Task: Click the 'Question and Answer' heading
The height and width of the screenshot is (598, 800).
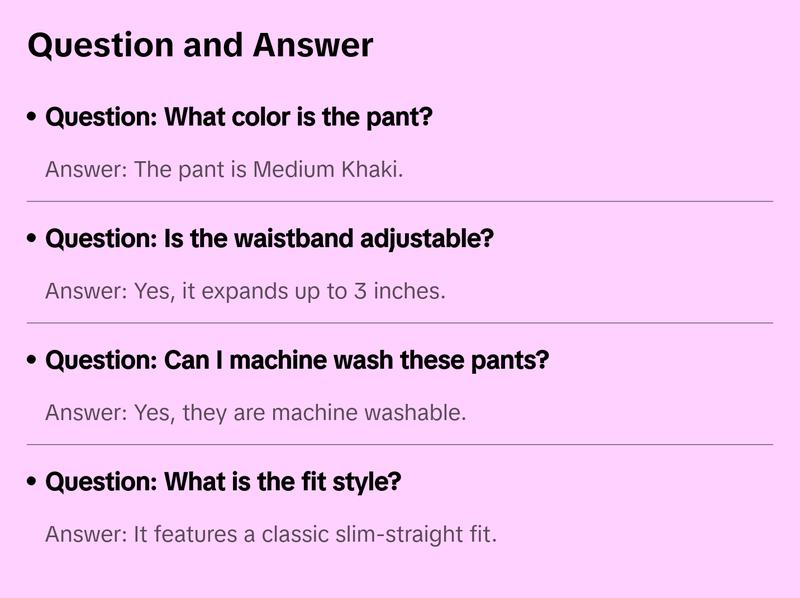Action: coord(200,45)
